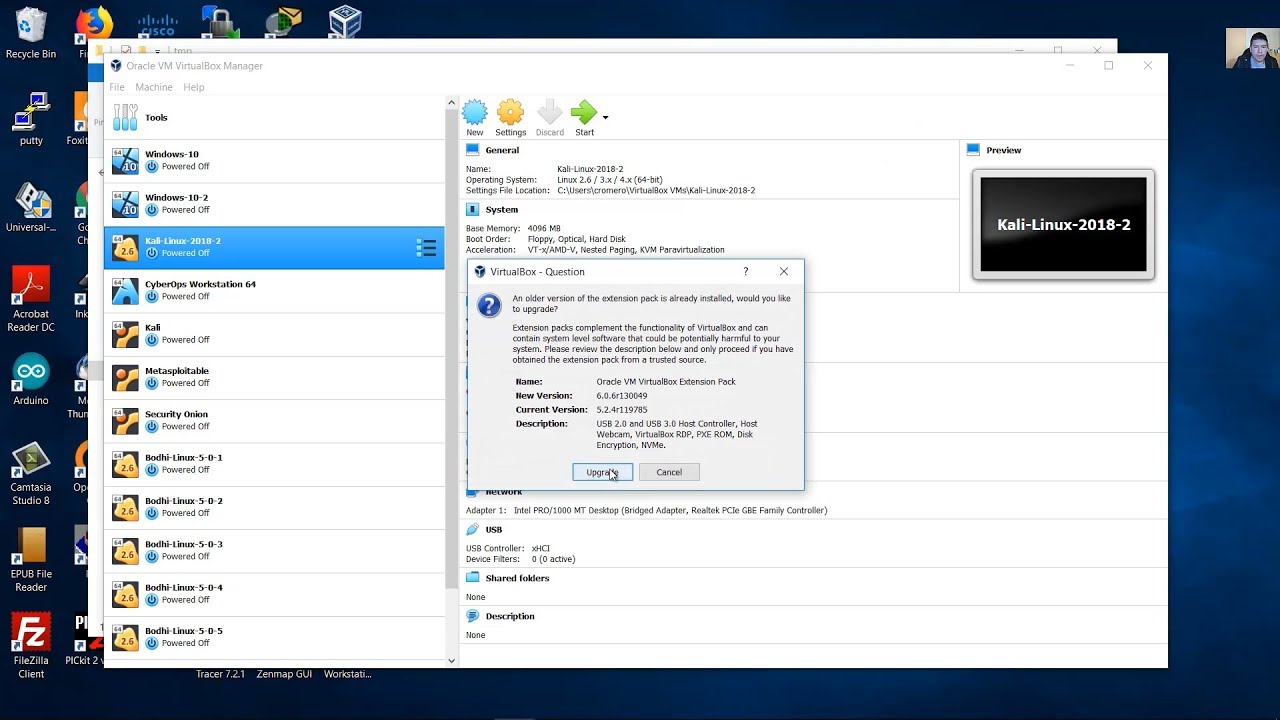The height and width of the screenshot is (720, 1280).
Task: Click the Current Version value 5.2.4r119785
Action: 622,410
